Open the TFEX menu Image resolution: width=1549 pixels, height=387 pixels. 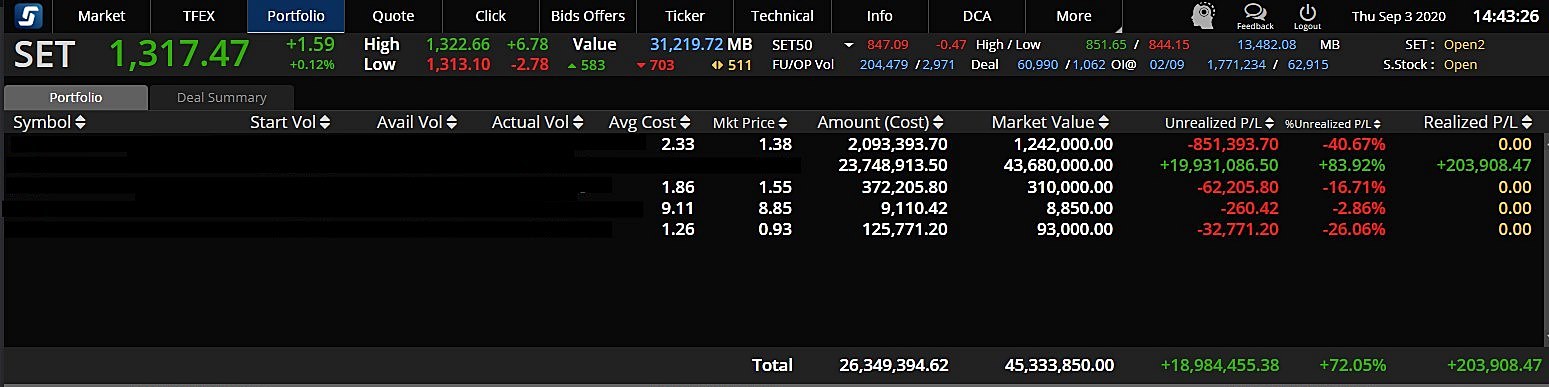click(199, 16)
